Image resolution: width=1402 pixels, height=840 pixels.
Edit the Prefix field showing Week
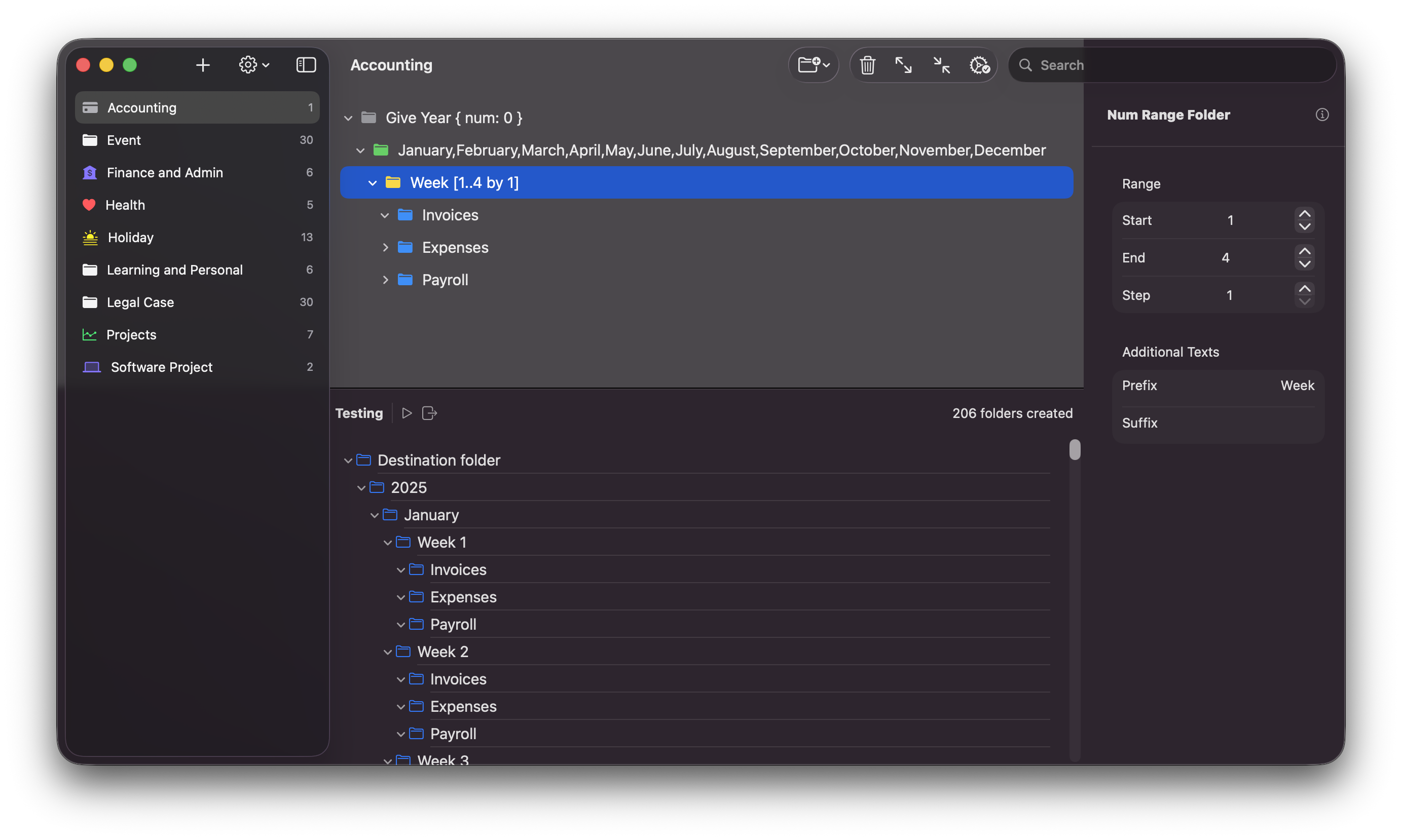[x=1297, y=385]
